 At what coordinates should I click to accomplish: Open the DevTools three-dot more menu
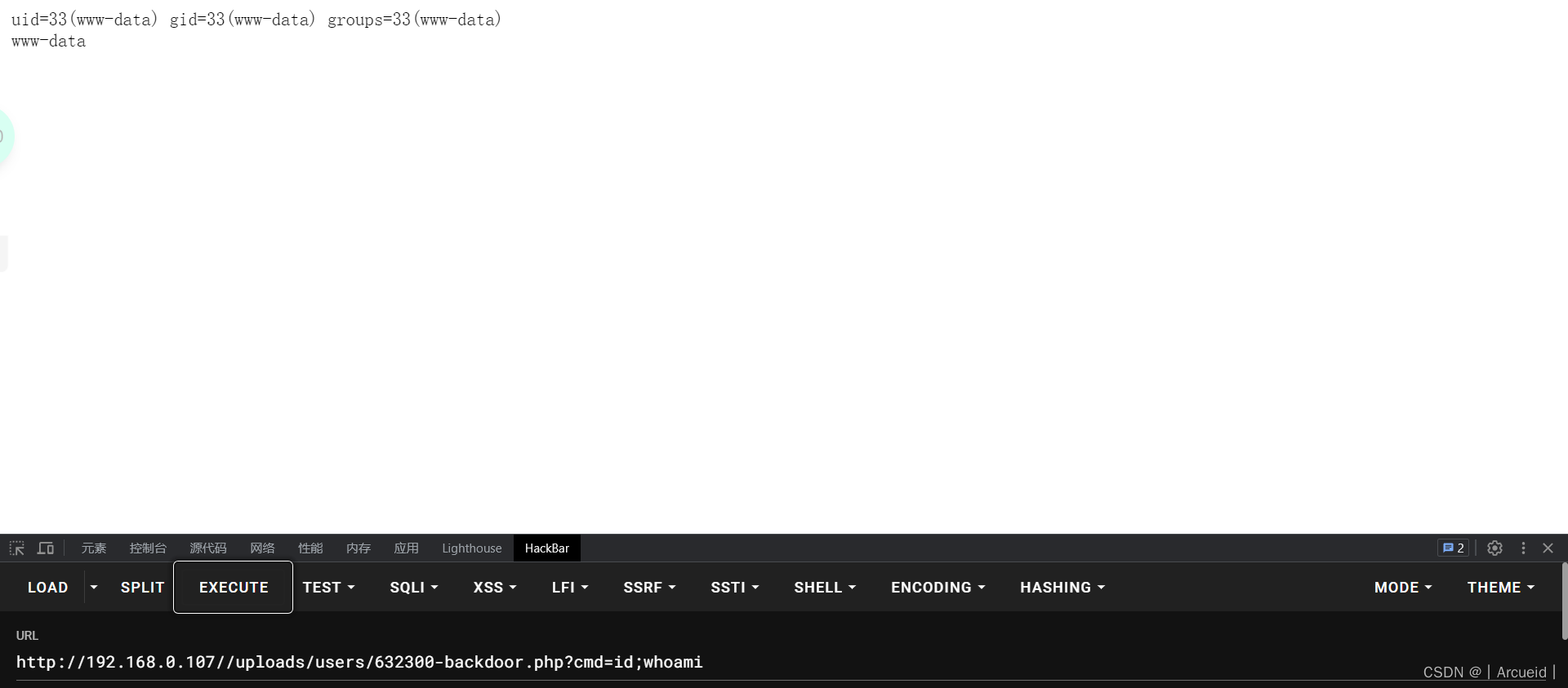point(1523,548)
